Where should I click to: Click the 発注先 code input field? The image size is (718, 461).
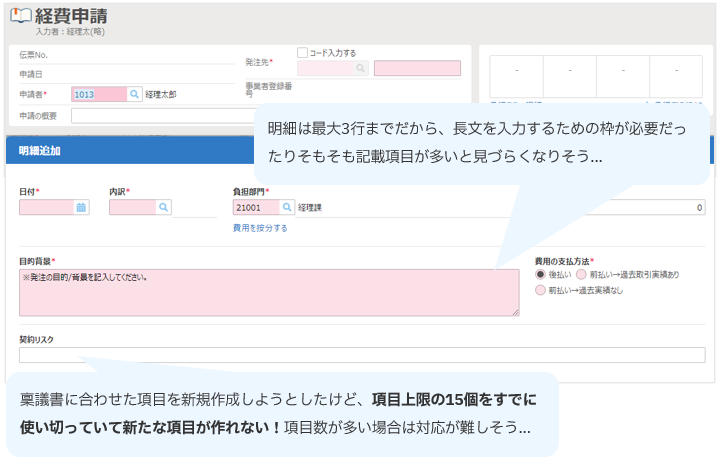tap(324, 69)
